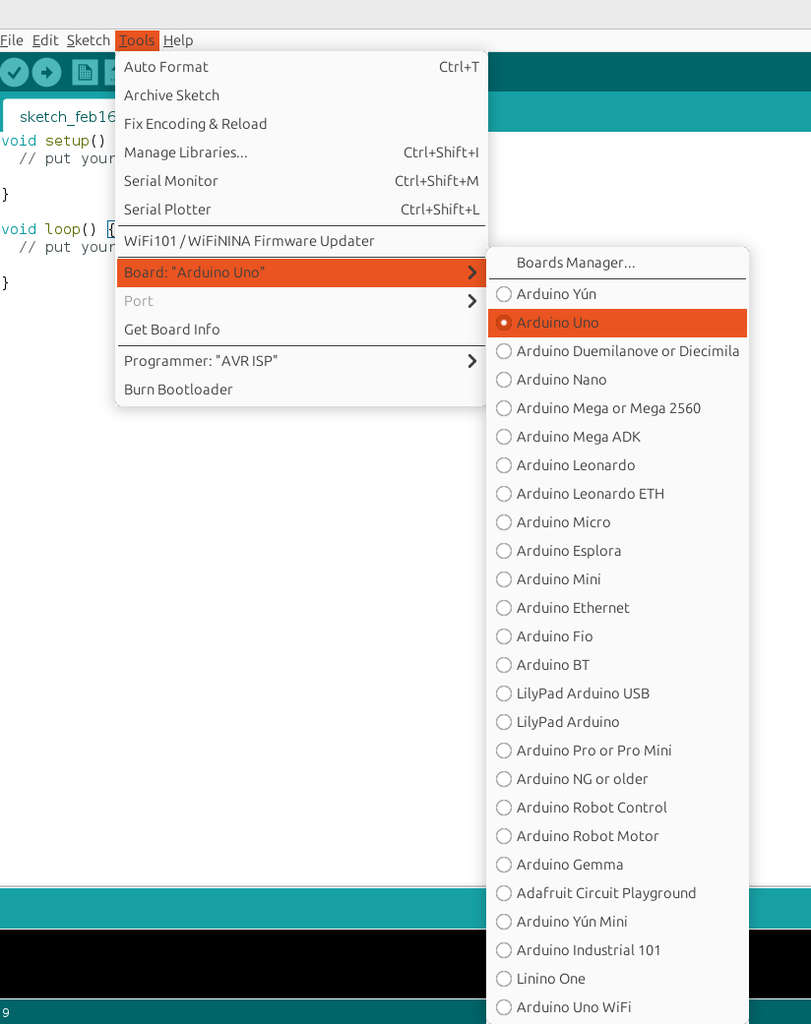Switch to the sketch_feb16 tab
The width and height of the screenshot is (811, 1024).
tap(60, 116)
